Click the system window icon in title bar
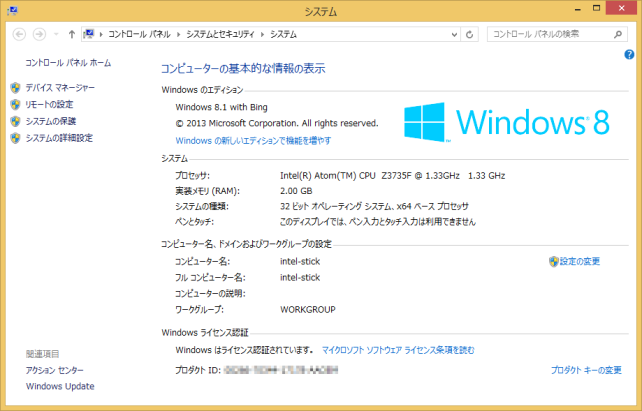This screenshot has width=642, height=411. [12, 11]
